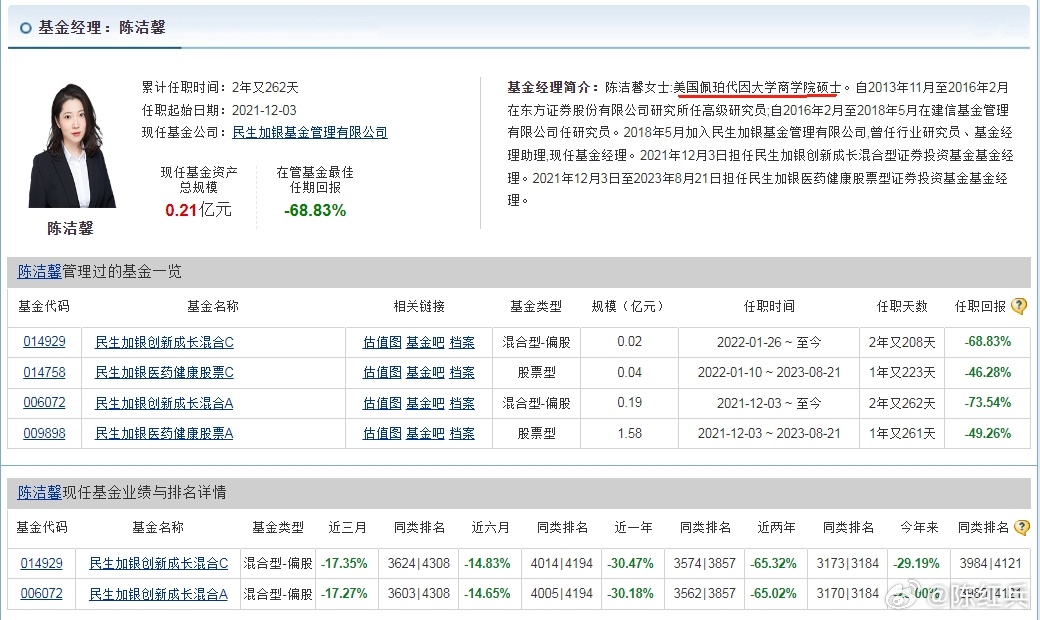1040x620 pixels.
Task: Open 民生加银创新成长混合A in managed funds table
Action: (x=164, y=403)
